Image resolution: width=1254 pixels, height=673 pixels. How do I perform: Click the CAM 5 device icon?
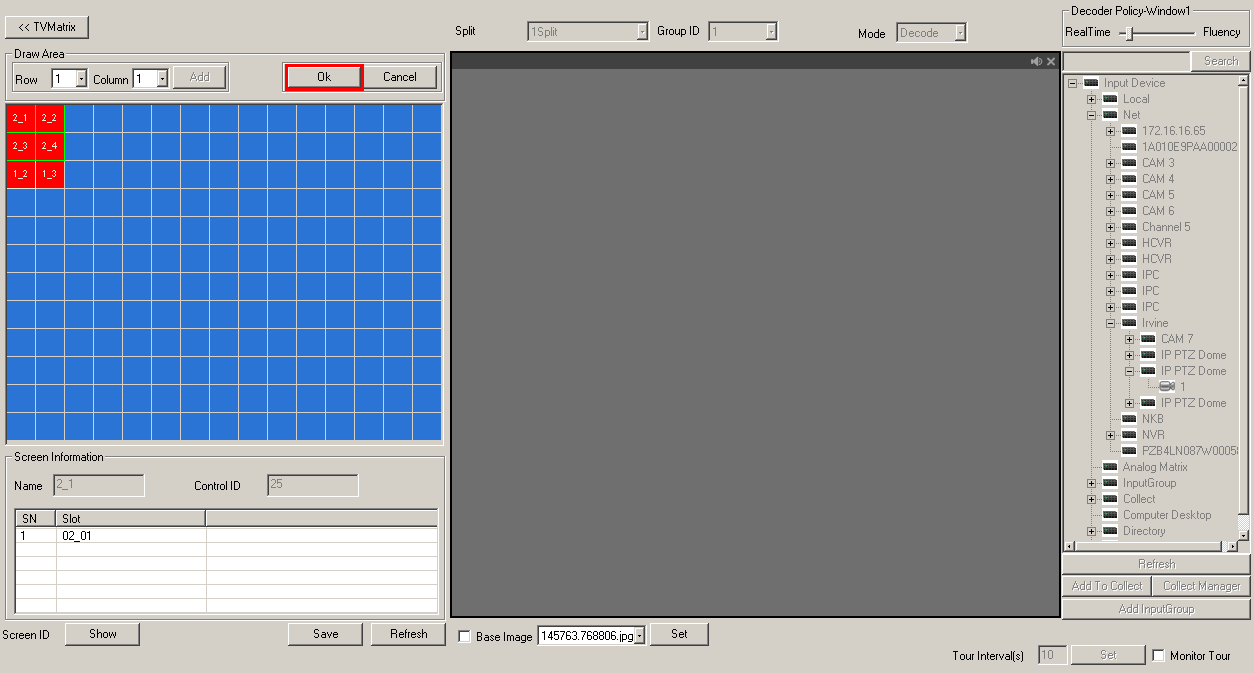tap(1129, 195)
